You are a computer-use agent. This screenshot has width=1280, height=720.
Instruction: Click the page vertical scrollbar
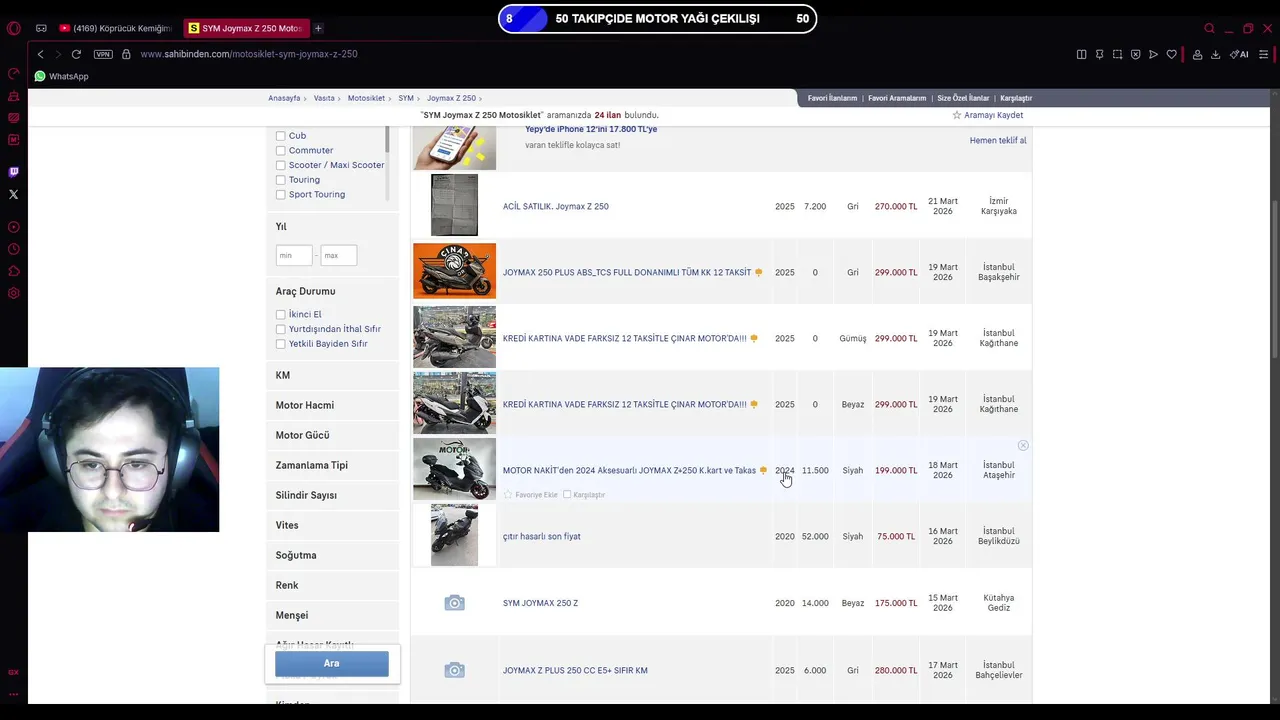(x=1274, y=280)
